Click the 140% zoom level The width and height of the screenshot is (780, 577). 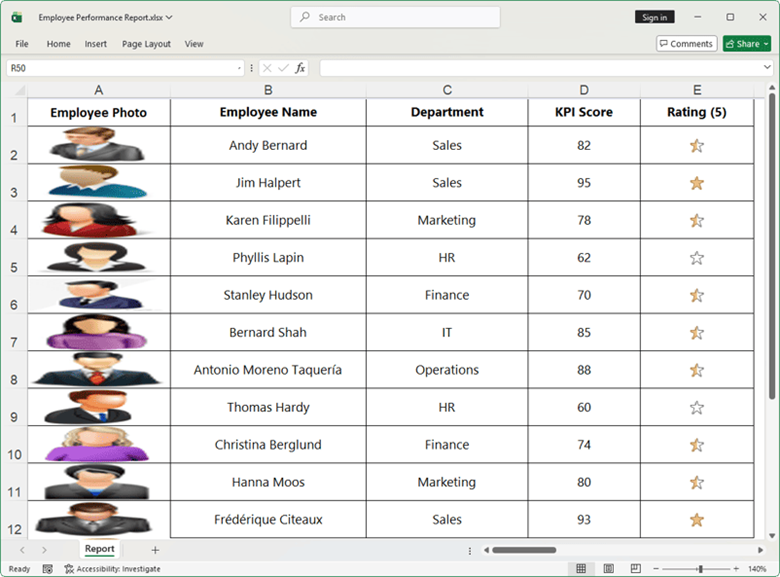click(x=757, y=569)
